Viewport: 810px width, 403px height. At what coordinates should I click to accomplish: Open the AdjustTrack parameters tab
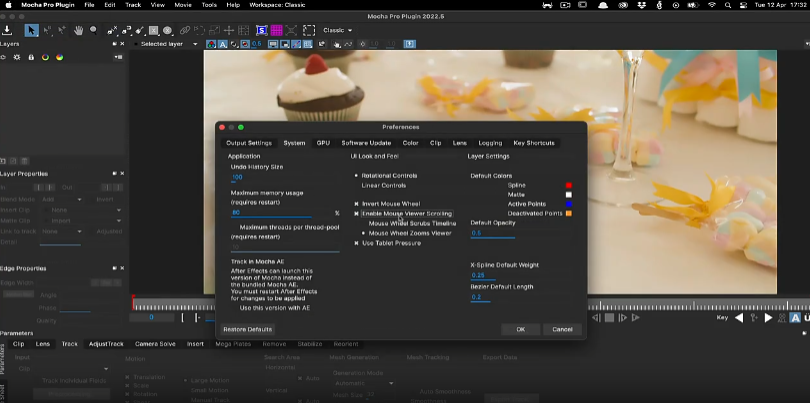pos(106,344)
